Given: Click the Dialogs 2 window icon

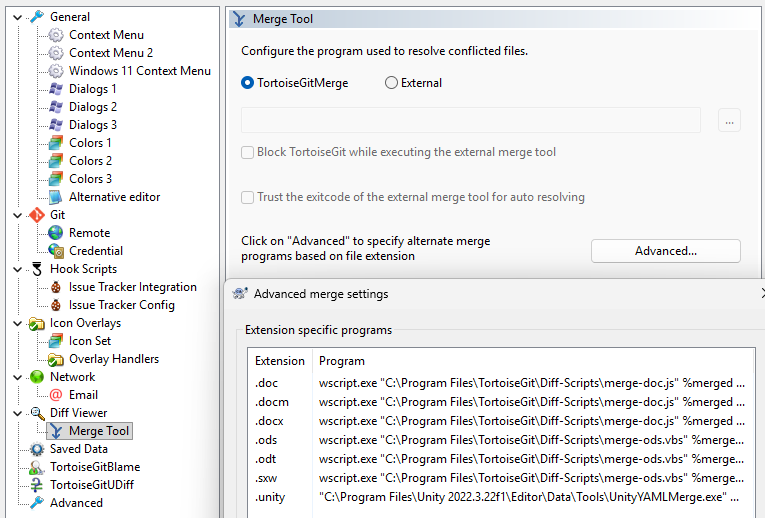Looking at the screenshot, I should click(56, 107).
